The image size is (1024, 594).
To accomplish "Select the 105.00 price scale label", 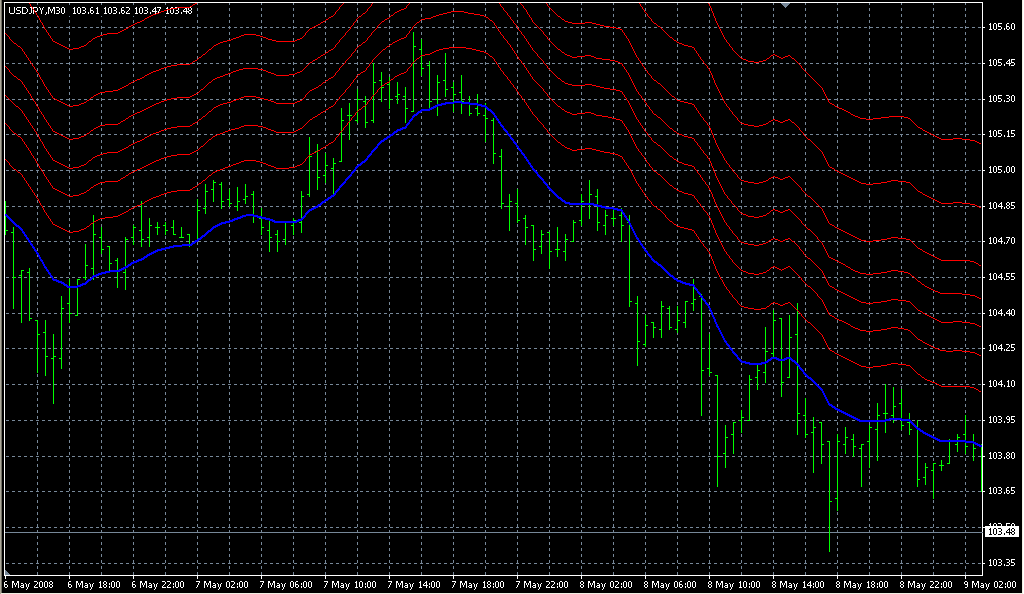I will [x=1001, y=170].
